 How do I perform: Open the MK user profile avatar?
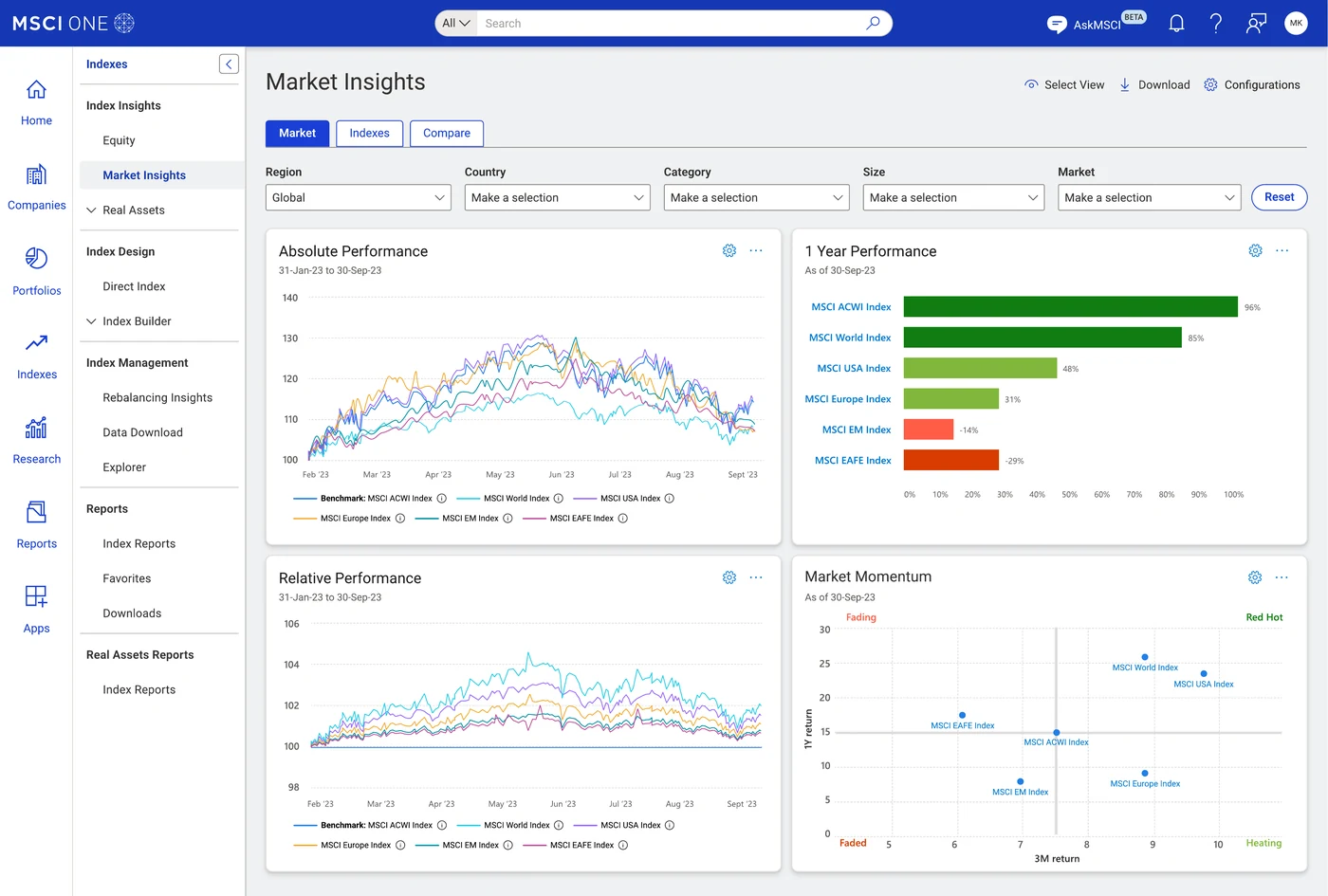tap(1296, 24)
